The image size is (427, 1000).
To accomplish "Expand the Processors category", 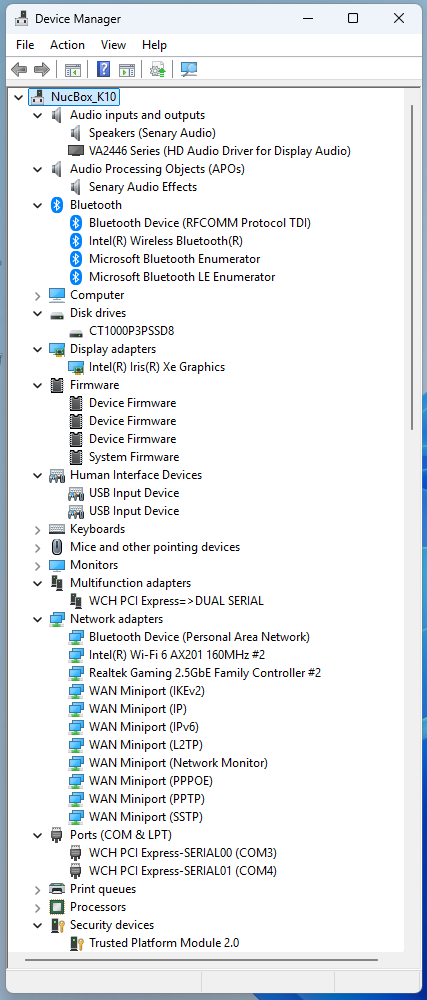I will tap(38, 907).
